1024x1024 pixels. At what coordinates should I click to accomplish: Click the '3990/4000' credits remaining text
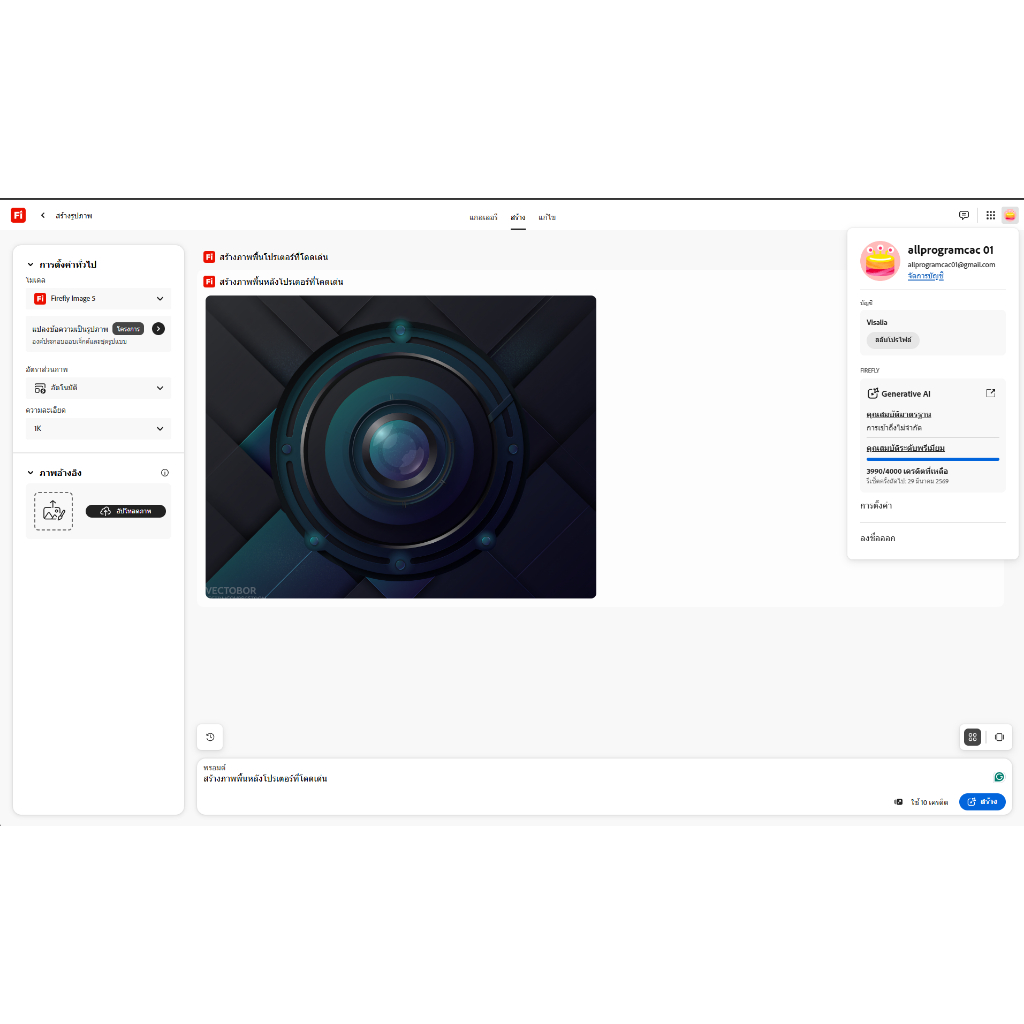(907, 471)
